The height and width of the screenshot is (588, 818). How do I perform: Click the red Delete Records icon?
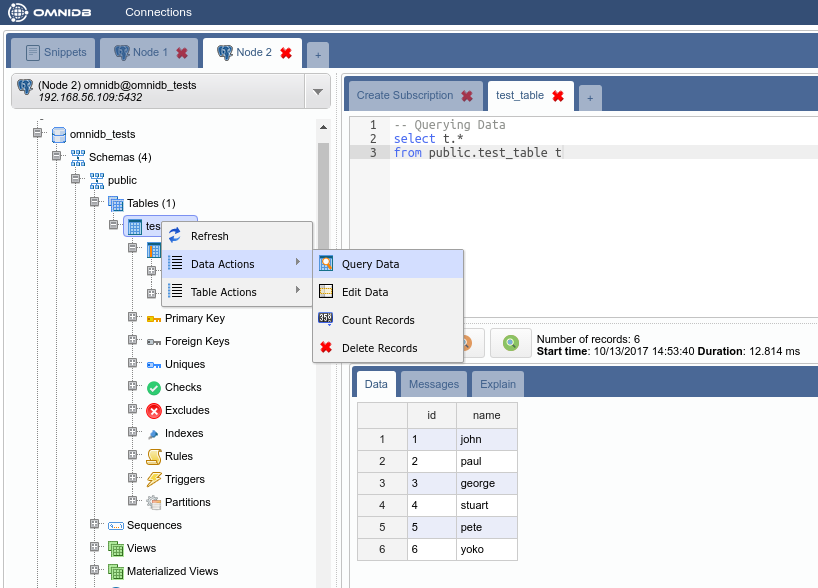[326, 348]
